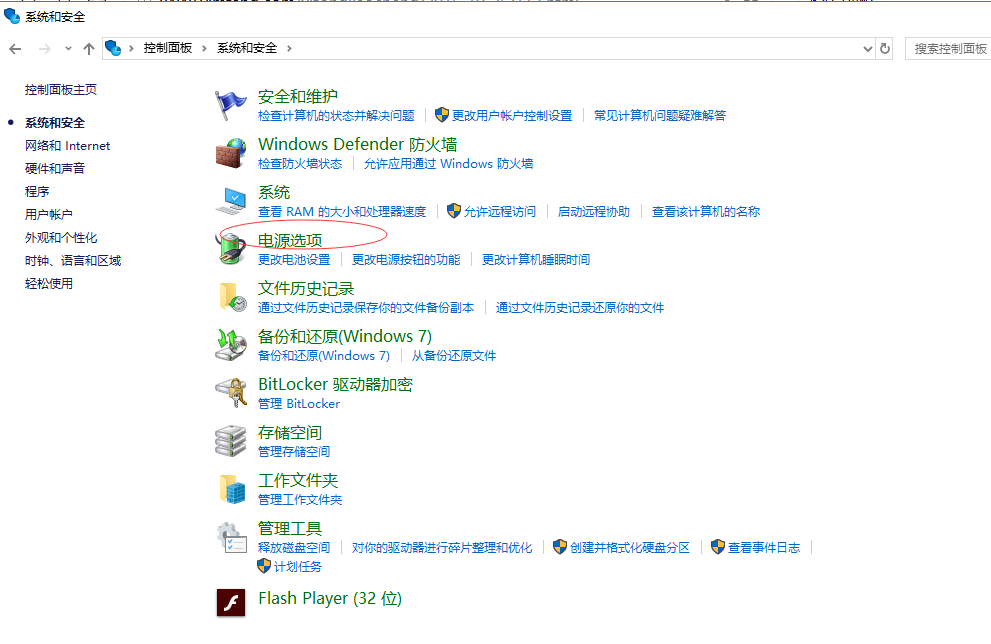The image size is (991, 644).
Task: Click the Flash Player red icon
Action: tap(231, 602)
